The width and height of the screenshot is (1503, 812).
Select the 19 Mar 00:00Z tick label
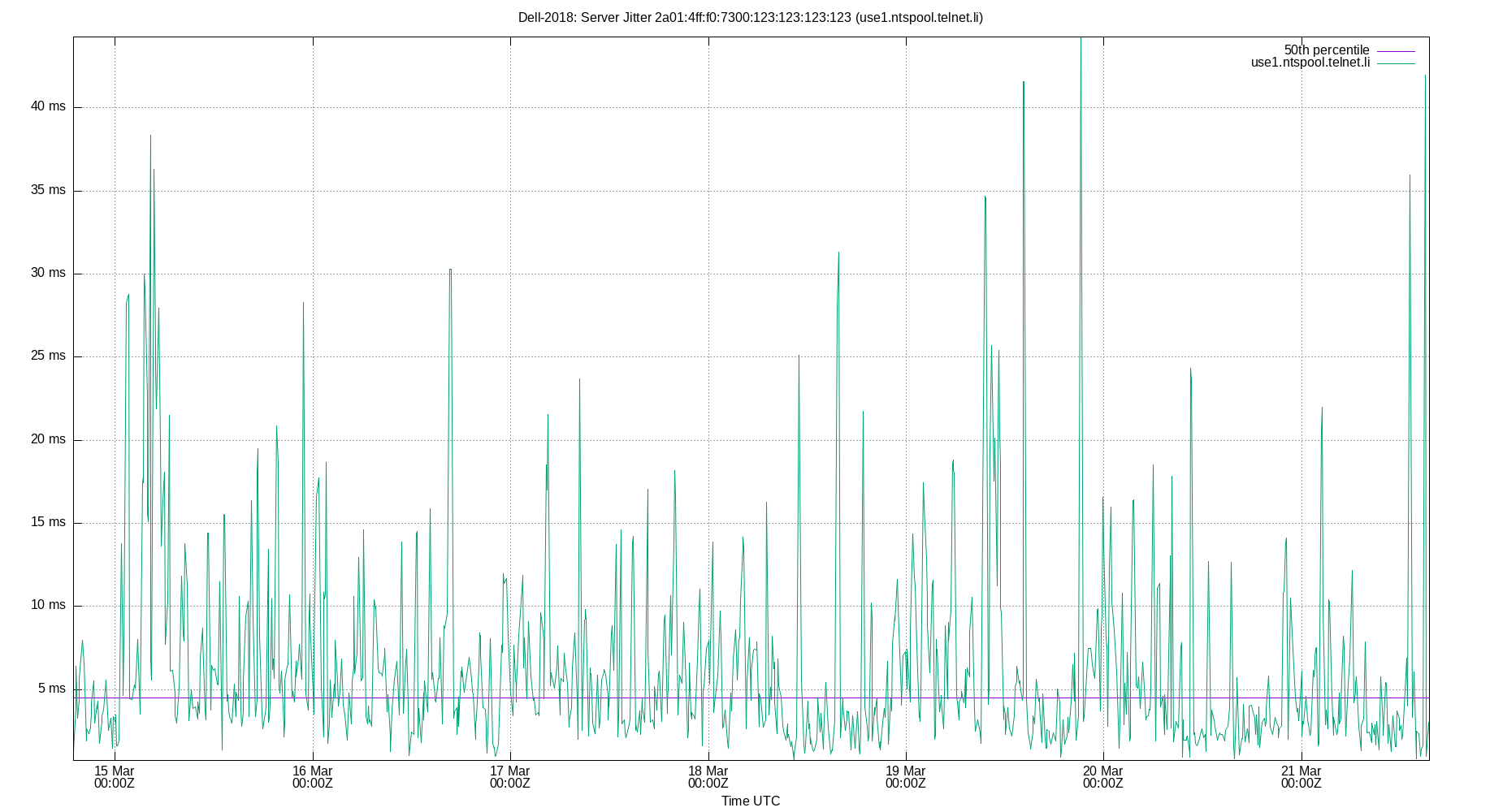coord(907,777)
